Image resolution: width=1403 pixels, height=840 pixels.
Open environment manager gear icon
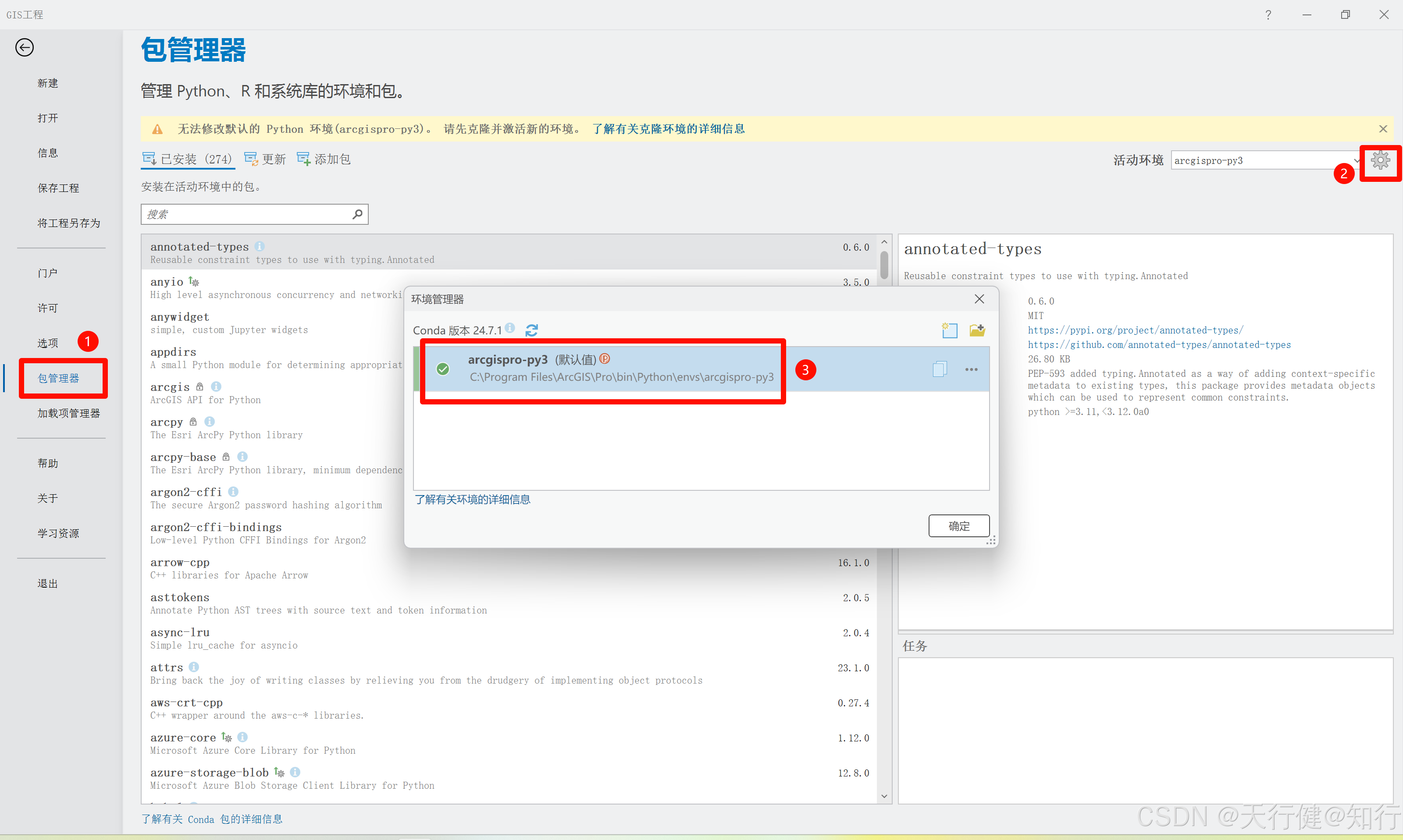click(x=1380, y=161)
